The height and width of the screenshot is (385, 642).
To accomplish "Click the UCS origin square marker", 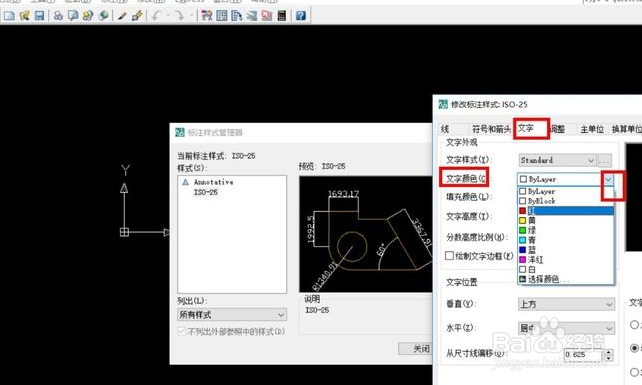I will point(124,232).
